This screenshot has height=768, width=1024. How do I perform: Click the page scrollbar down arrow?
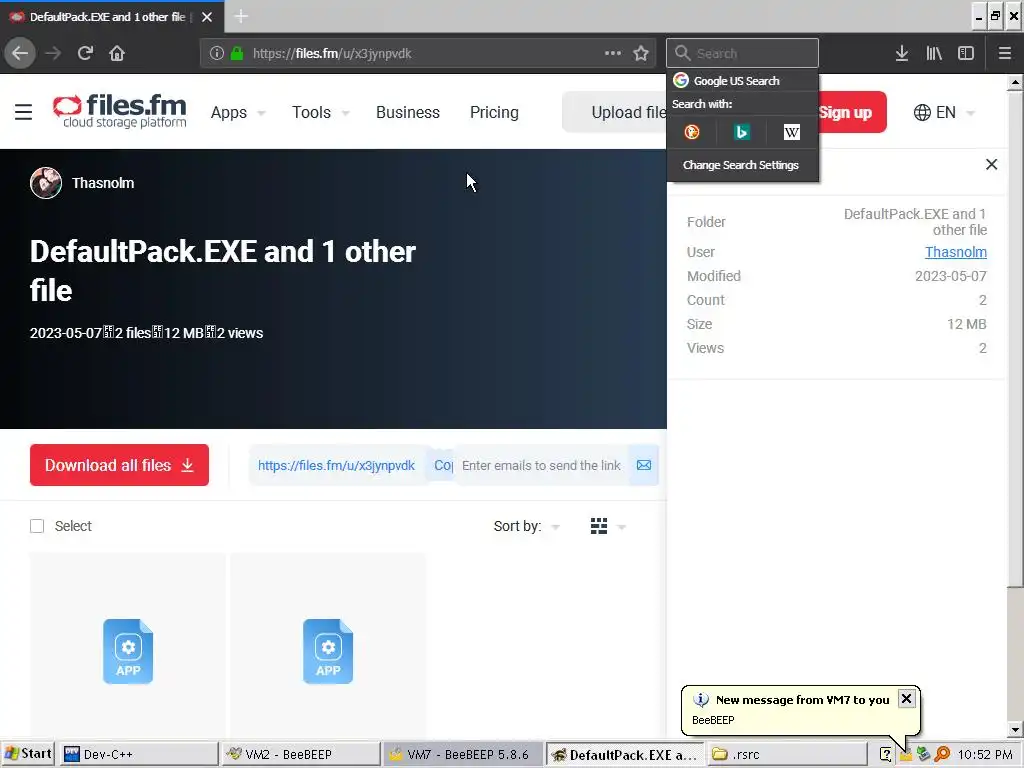tap(1015, 729)
